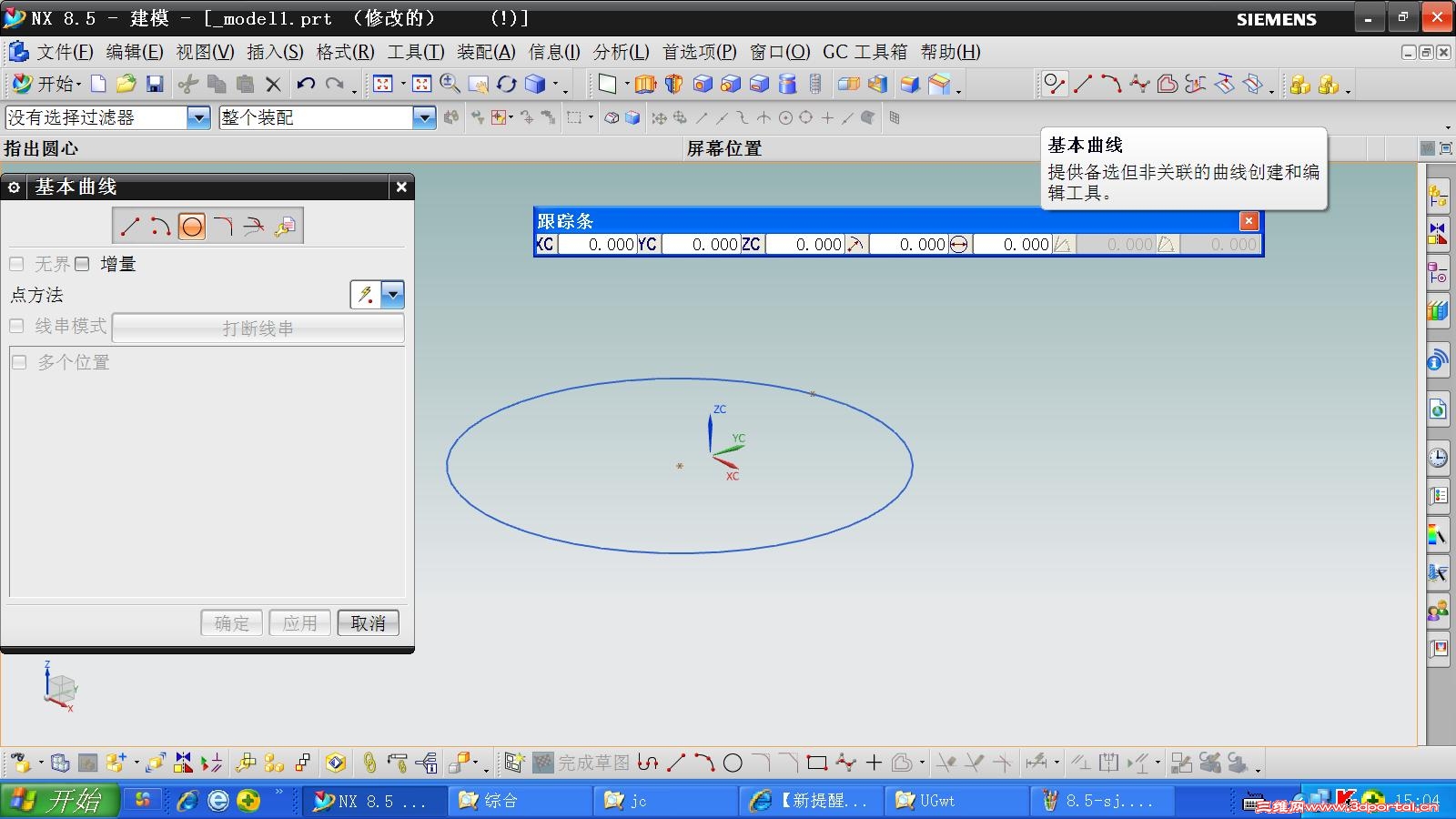Switch to the UGwt taskbar window
1456x819 pixels.
[956, 801]
